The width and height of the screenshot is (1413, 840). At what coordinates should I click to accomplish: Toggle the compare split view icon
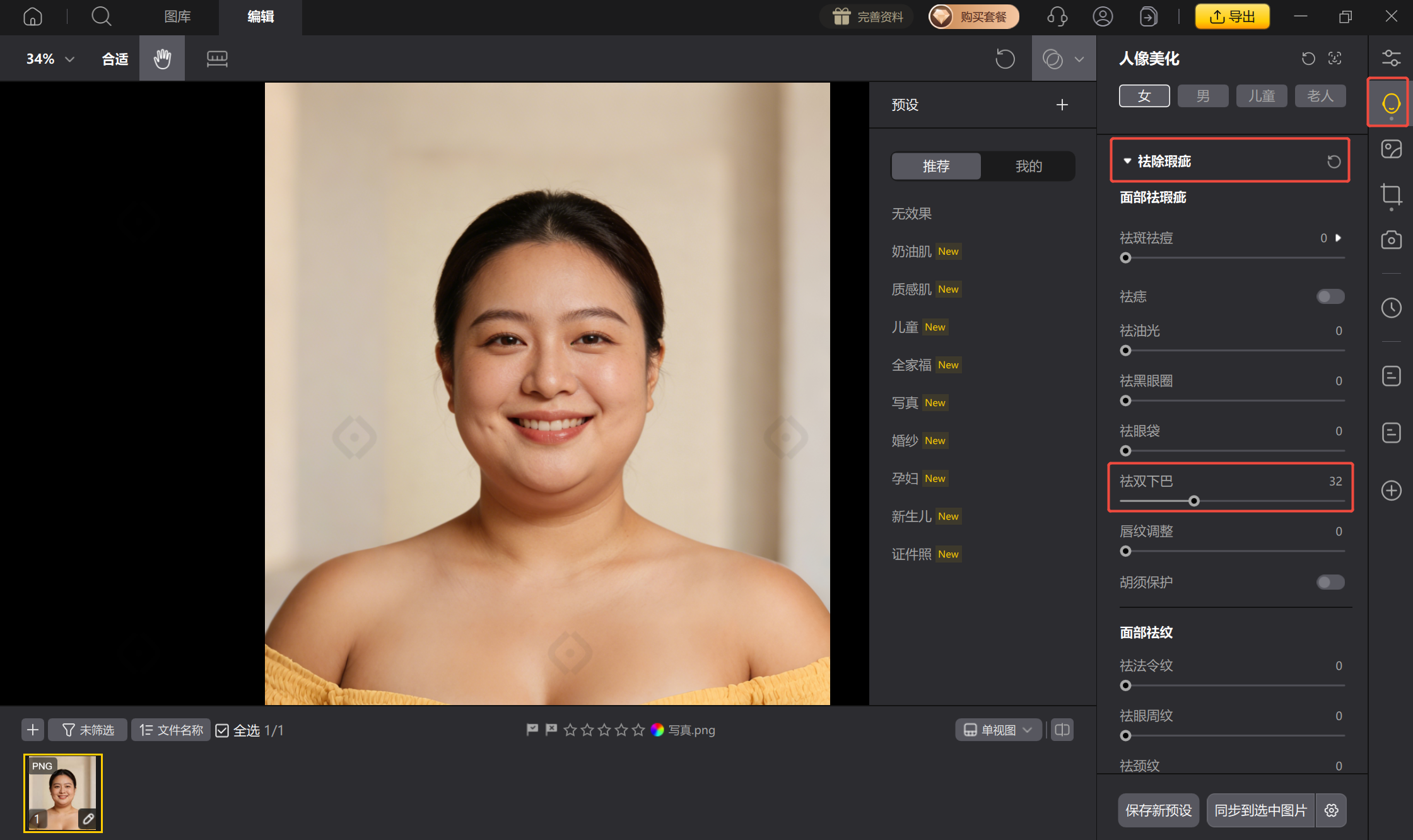(1062, 730)
